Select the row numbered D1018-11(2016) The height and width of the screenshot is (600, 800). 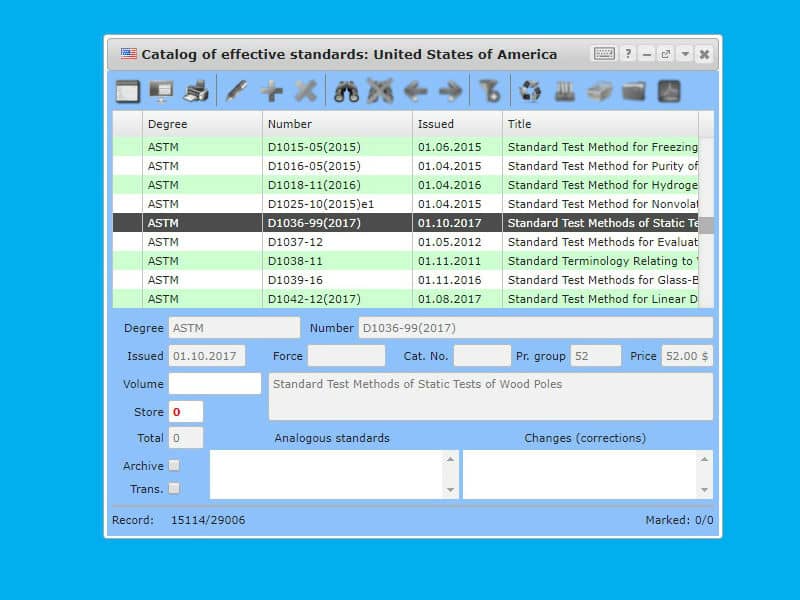coord(406,185)
